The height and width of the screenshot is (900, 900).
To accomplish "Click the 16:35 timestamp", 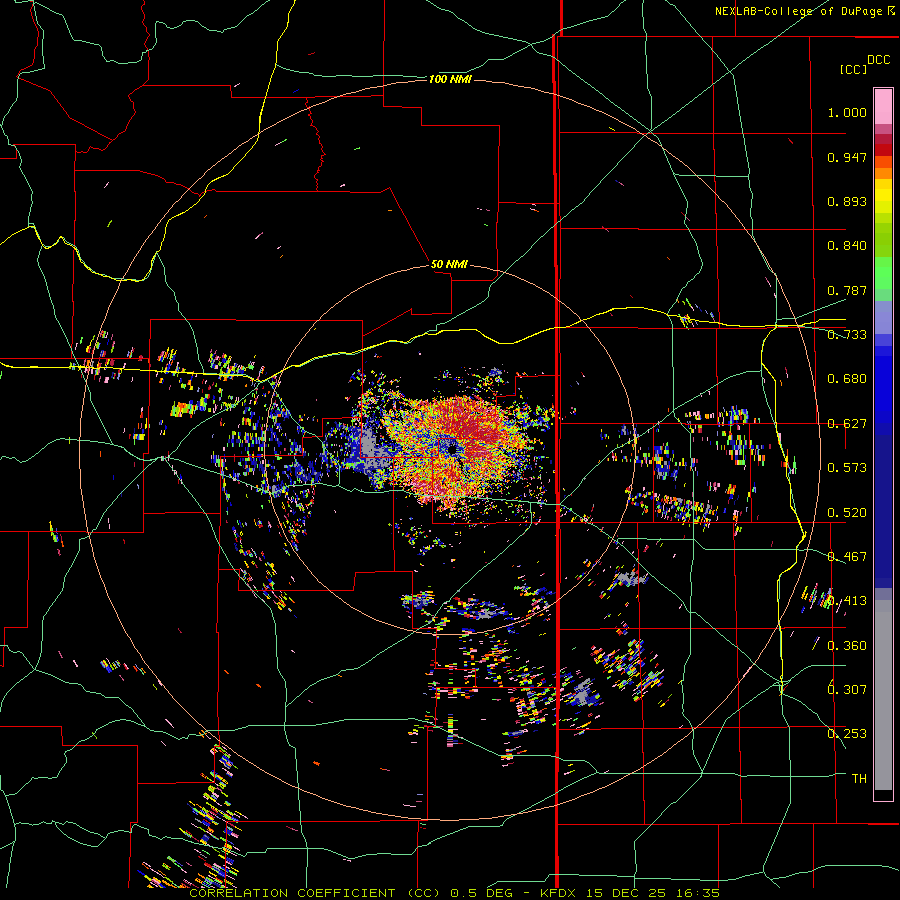I will [x=697, y=893].
